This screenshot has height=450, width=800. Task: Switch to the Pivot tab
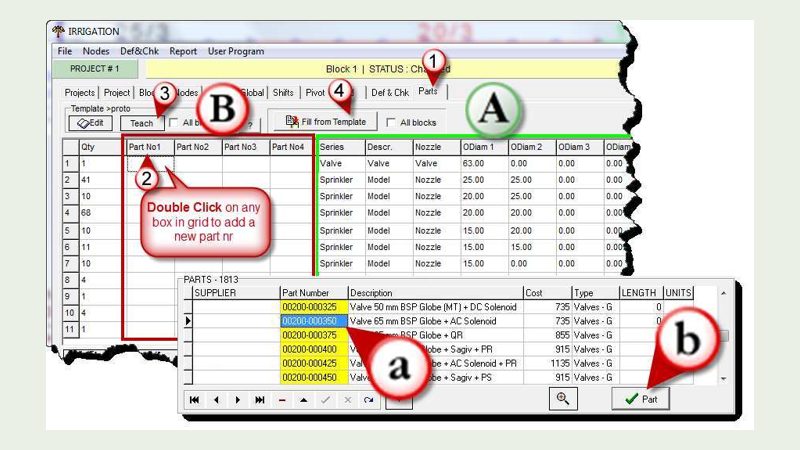tap(315, 92)
